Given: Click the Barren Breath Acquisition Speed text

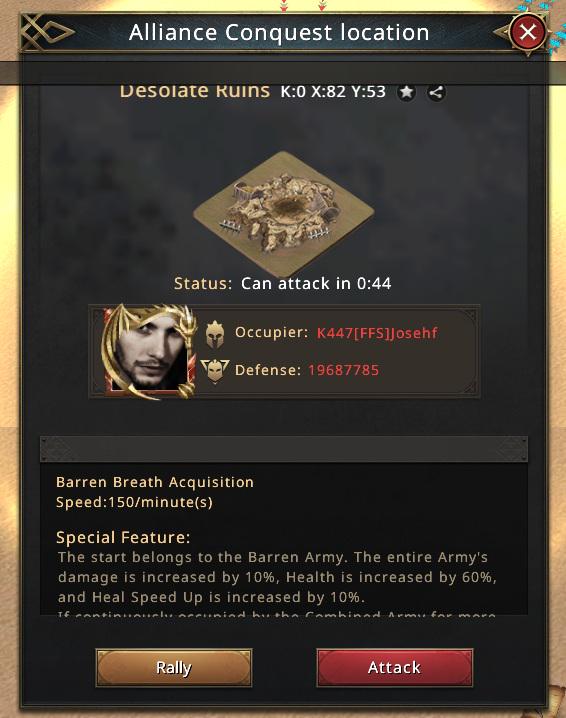Looking at the screenshot, I should pyautogui.click(x=154, y=492).
